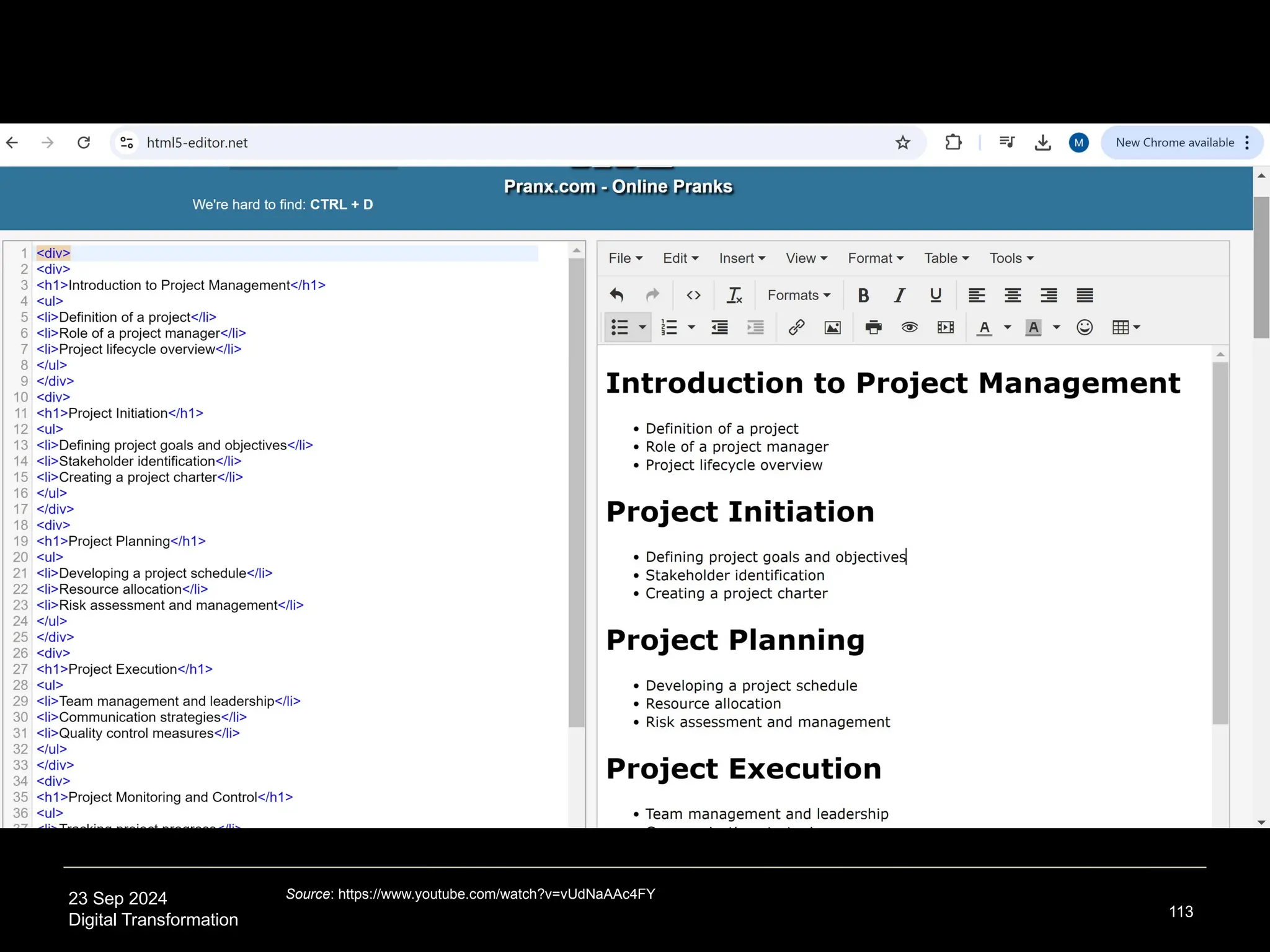Open Chrome three-dot menu
The height and width of the screenshot is (952, 1270).
1247,143
